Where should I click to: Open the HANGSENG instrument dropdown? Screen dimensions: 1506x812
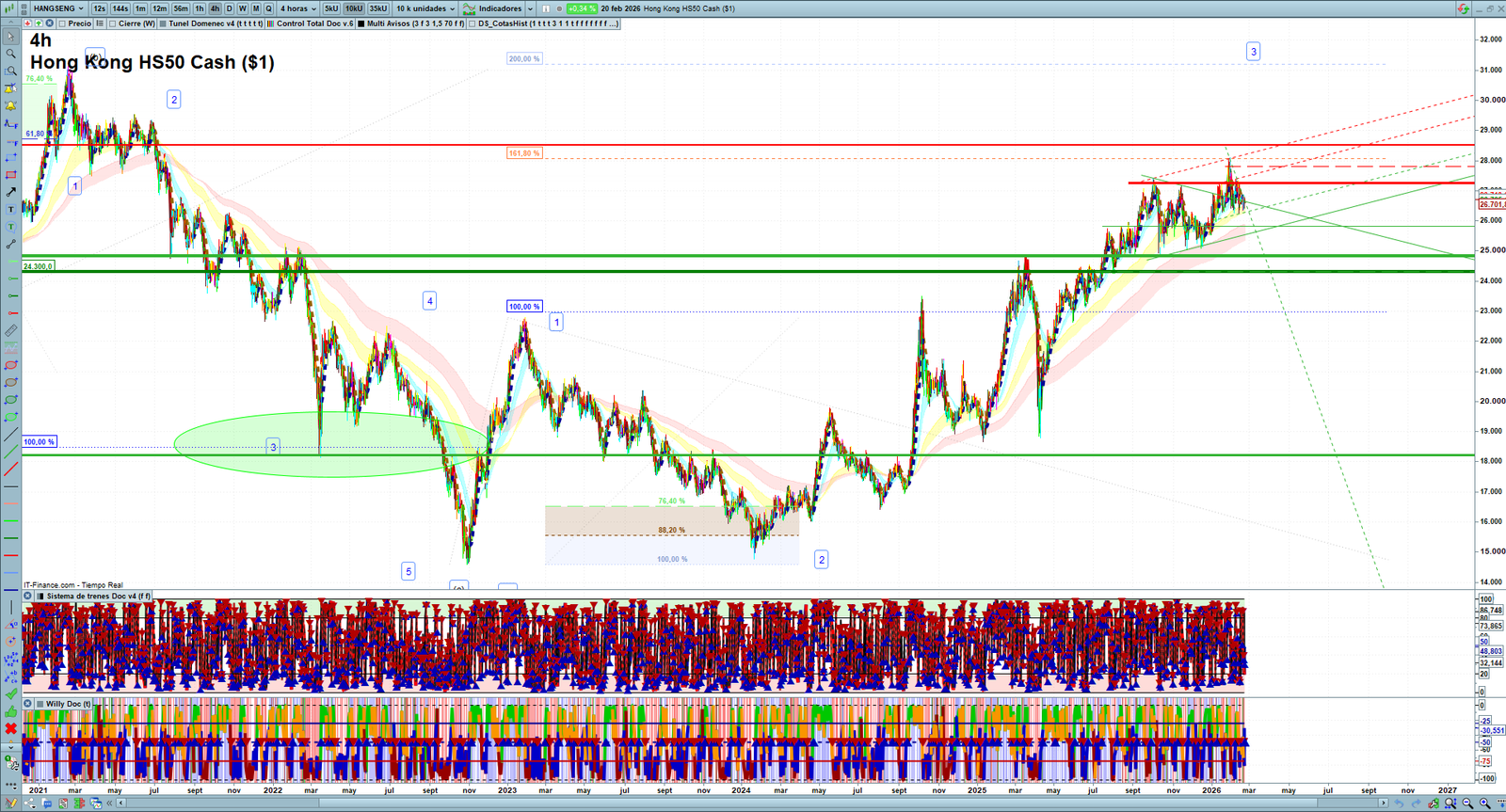[59, 8]
